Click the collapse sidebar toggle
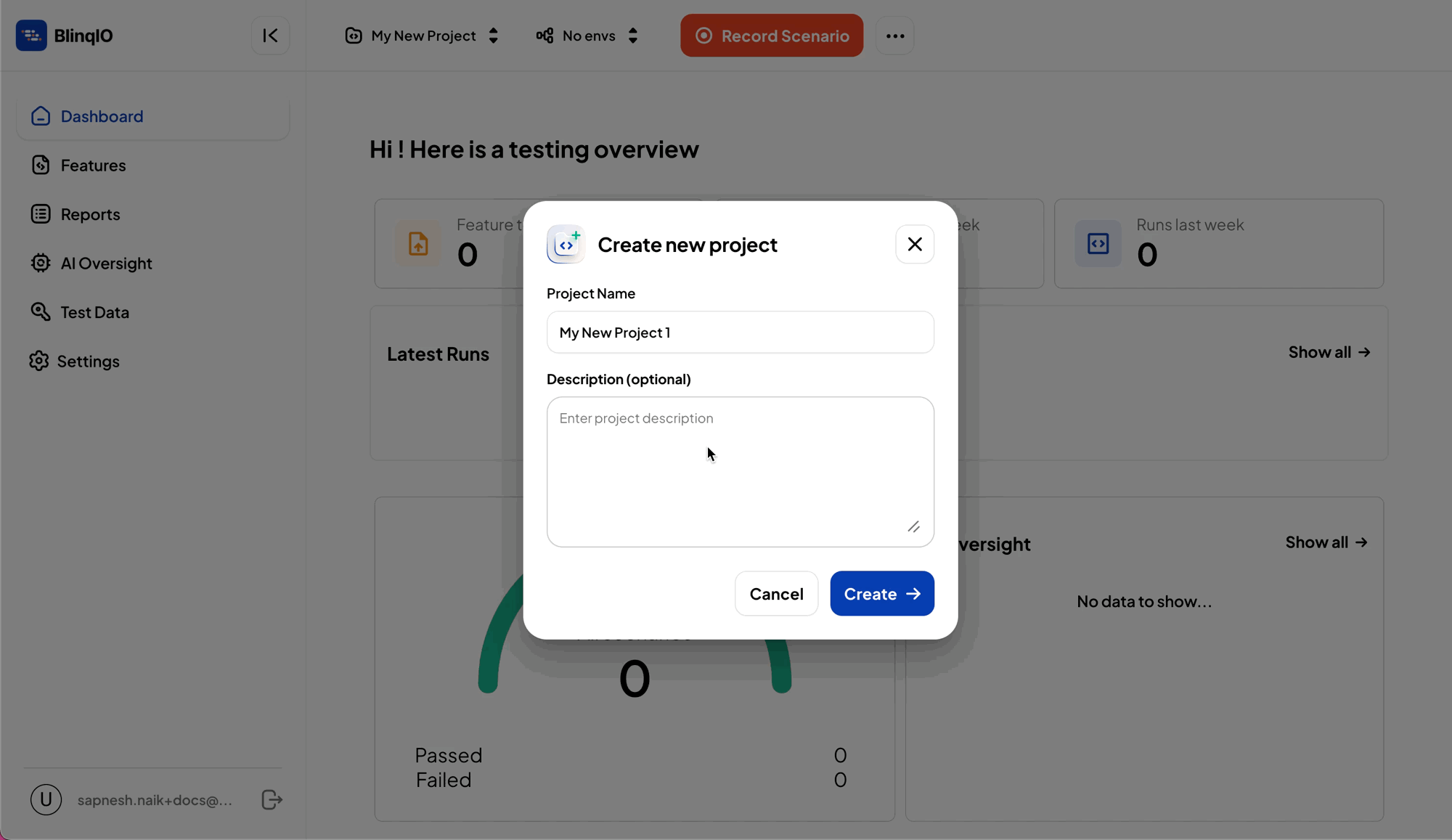The height and width of the screenshot is (840, 1452). pos(270,35)
